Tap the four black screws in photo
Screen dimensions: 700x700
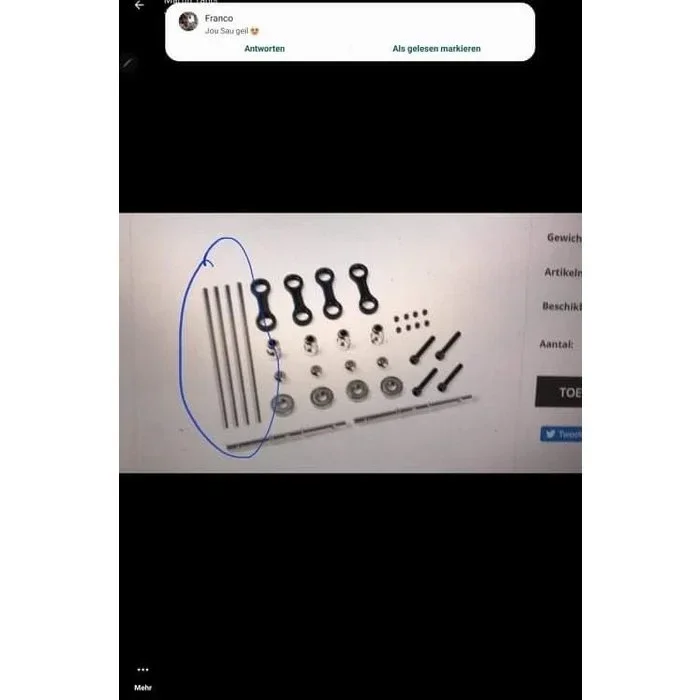pyautogui.click(x=436, y=363)
